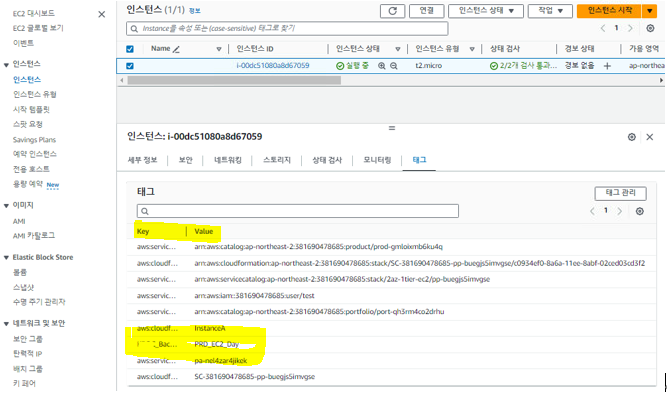Click the 연결 connect button

tap(427, 11)
